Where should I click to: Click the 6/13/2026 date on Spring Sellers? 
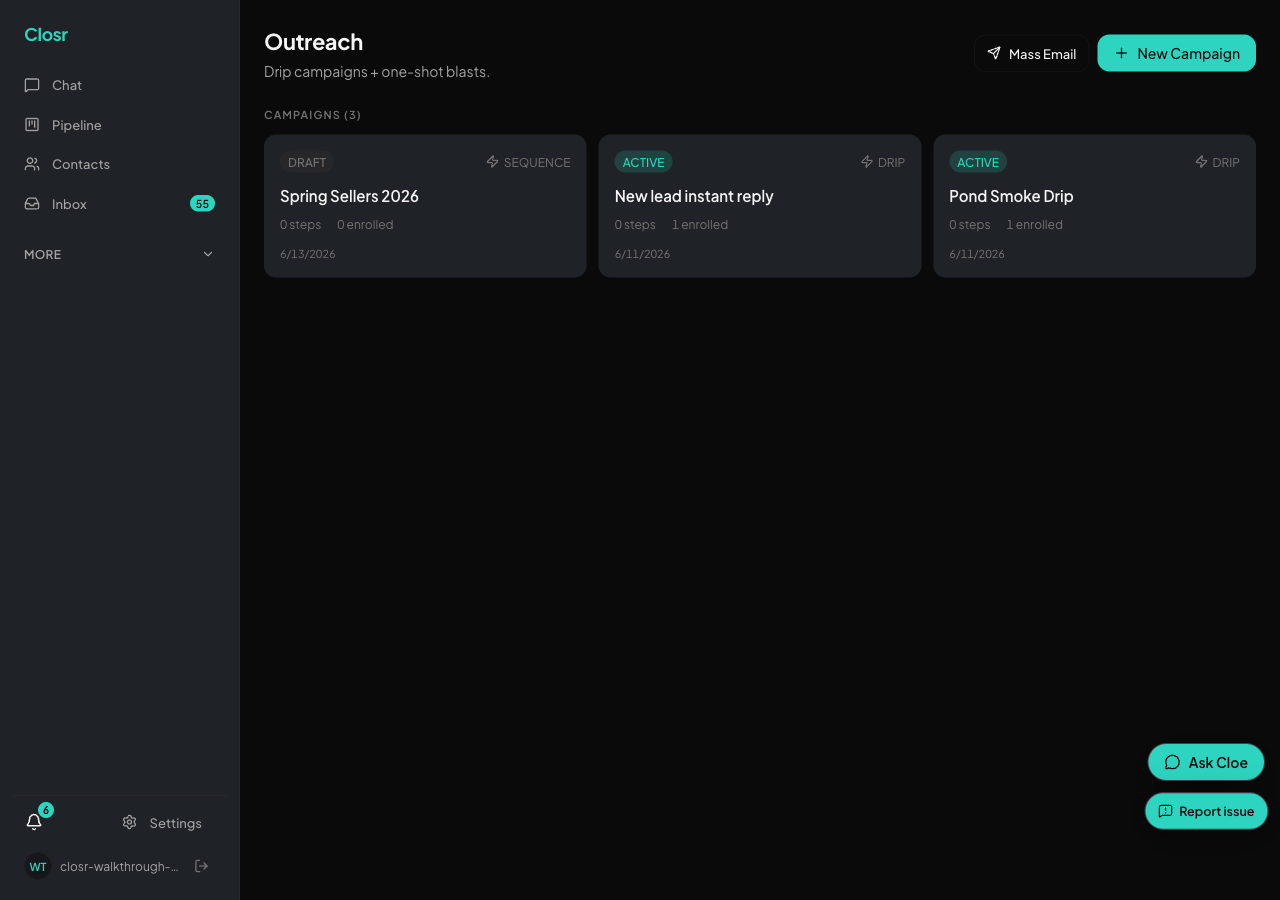pyautogui.click(x=308, y=254)
